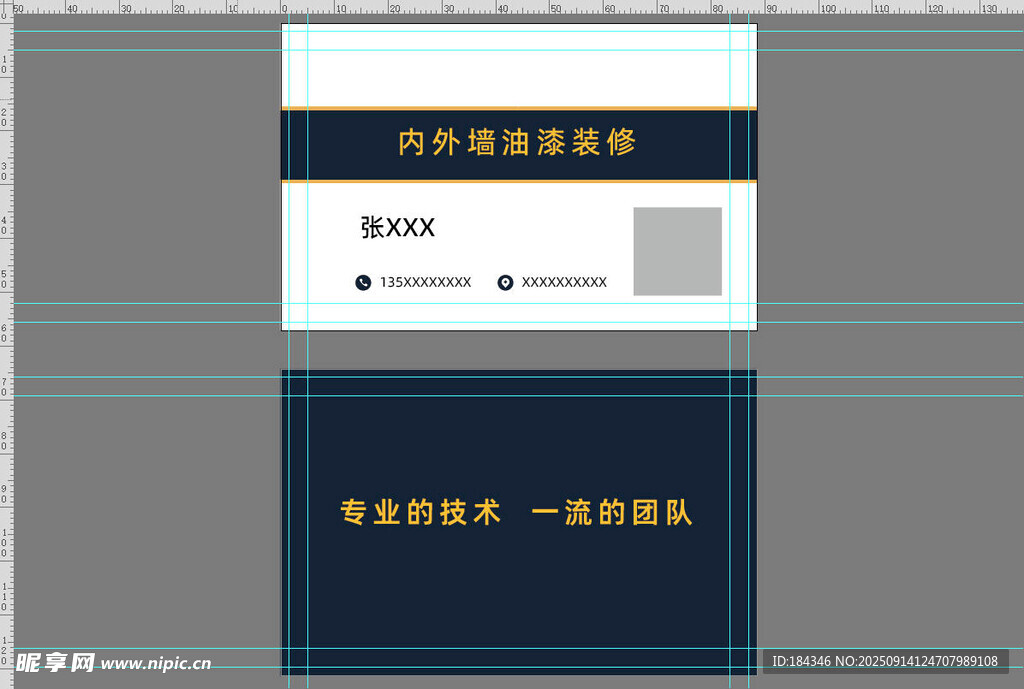The height and width of the screenshot is (689, 1024).
Task: Click the white header area of front card
Action: pos(518,70)
